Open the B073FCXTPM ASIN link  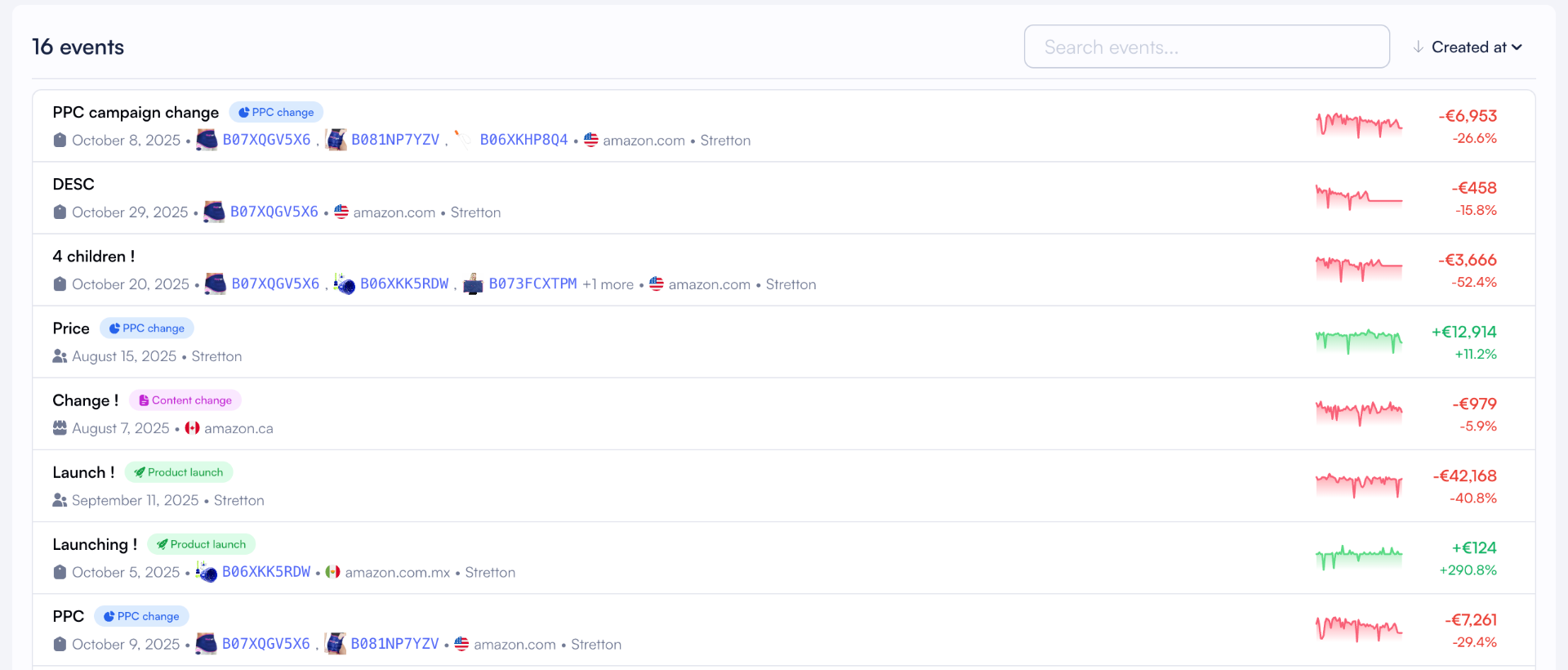pyautogui.click(x=532, y=284)
